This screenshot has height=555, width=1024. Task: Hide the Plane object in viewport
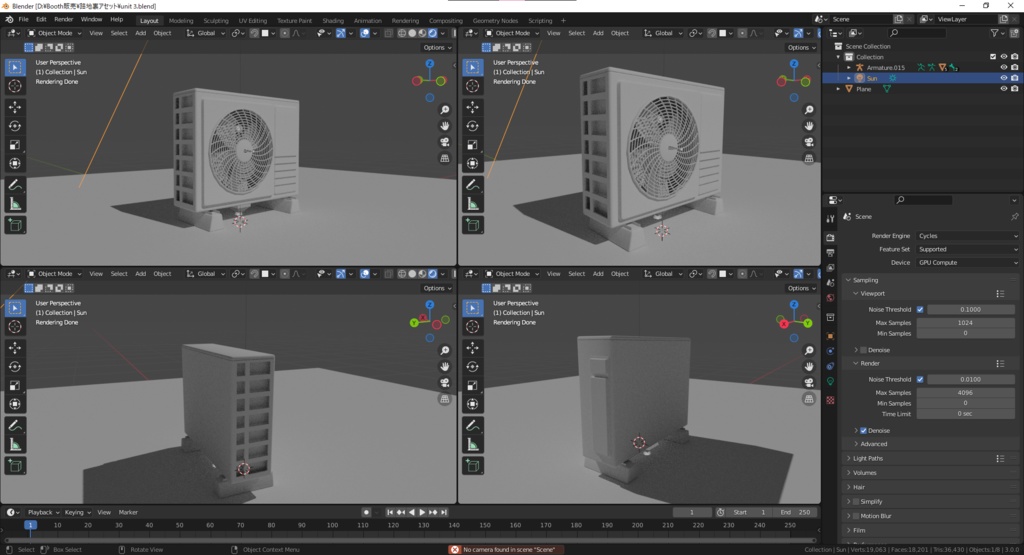[1004, 89]
